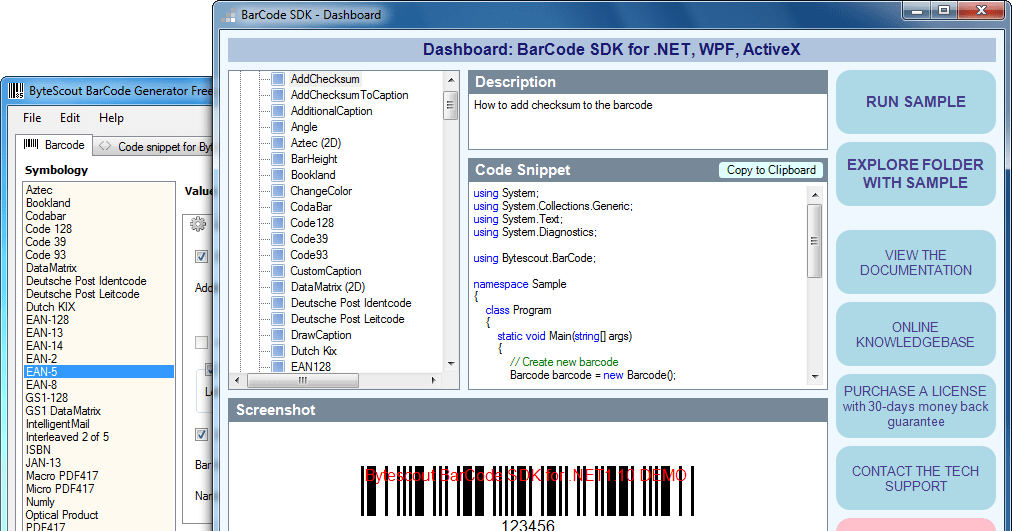Click the icon beside DrawCaption sample
The image size is (1012, 531).
278,335
